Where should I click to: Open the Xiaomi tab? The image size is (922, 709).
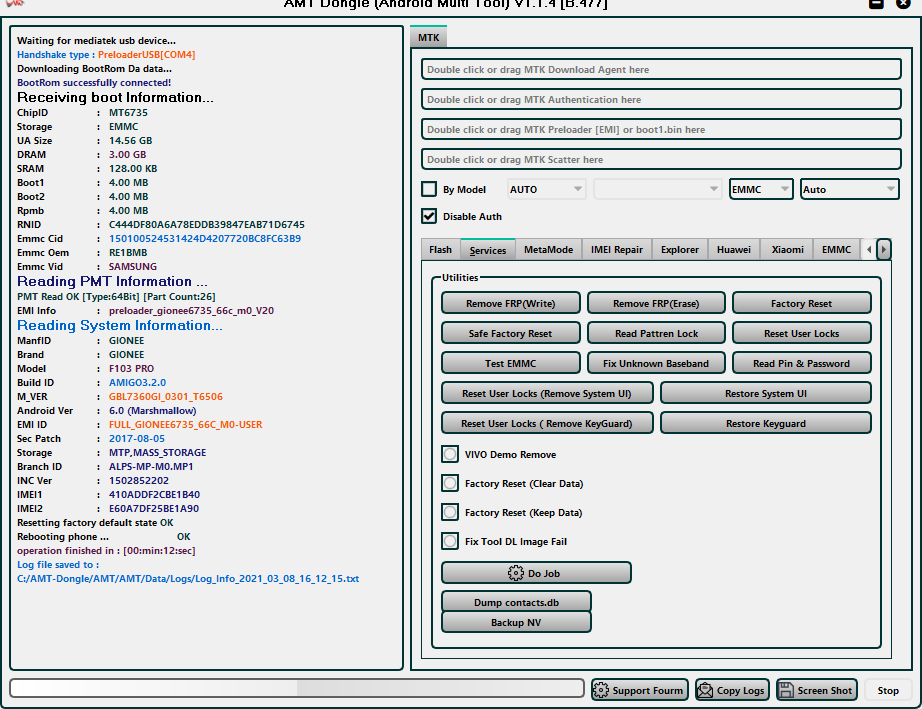click(x=787, y=249)
